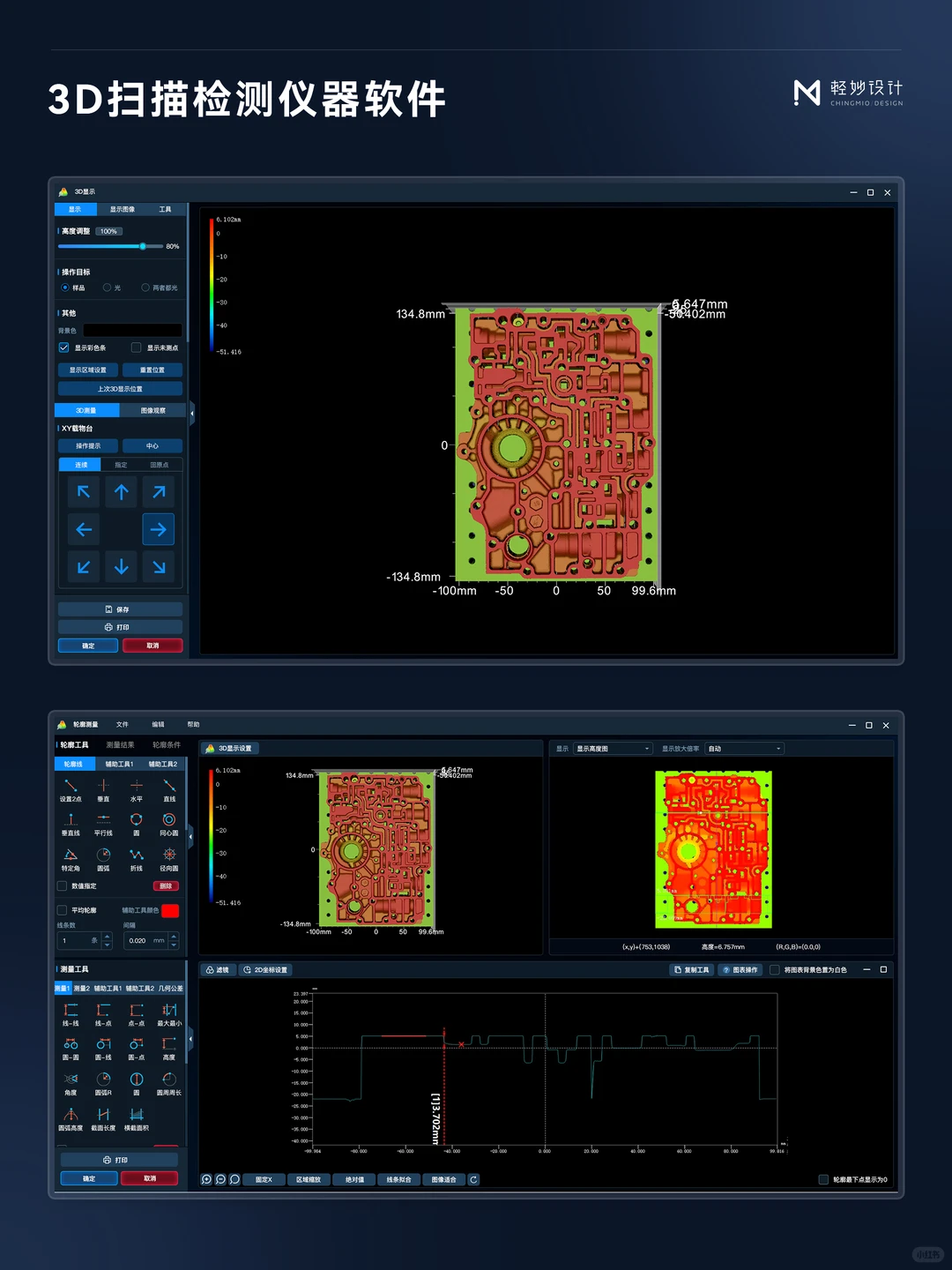This screenshot has width=952, height=1270.
Task: Select the 横截面积 cross-section area tool
Action: 137,1119
